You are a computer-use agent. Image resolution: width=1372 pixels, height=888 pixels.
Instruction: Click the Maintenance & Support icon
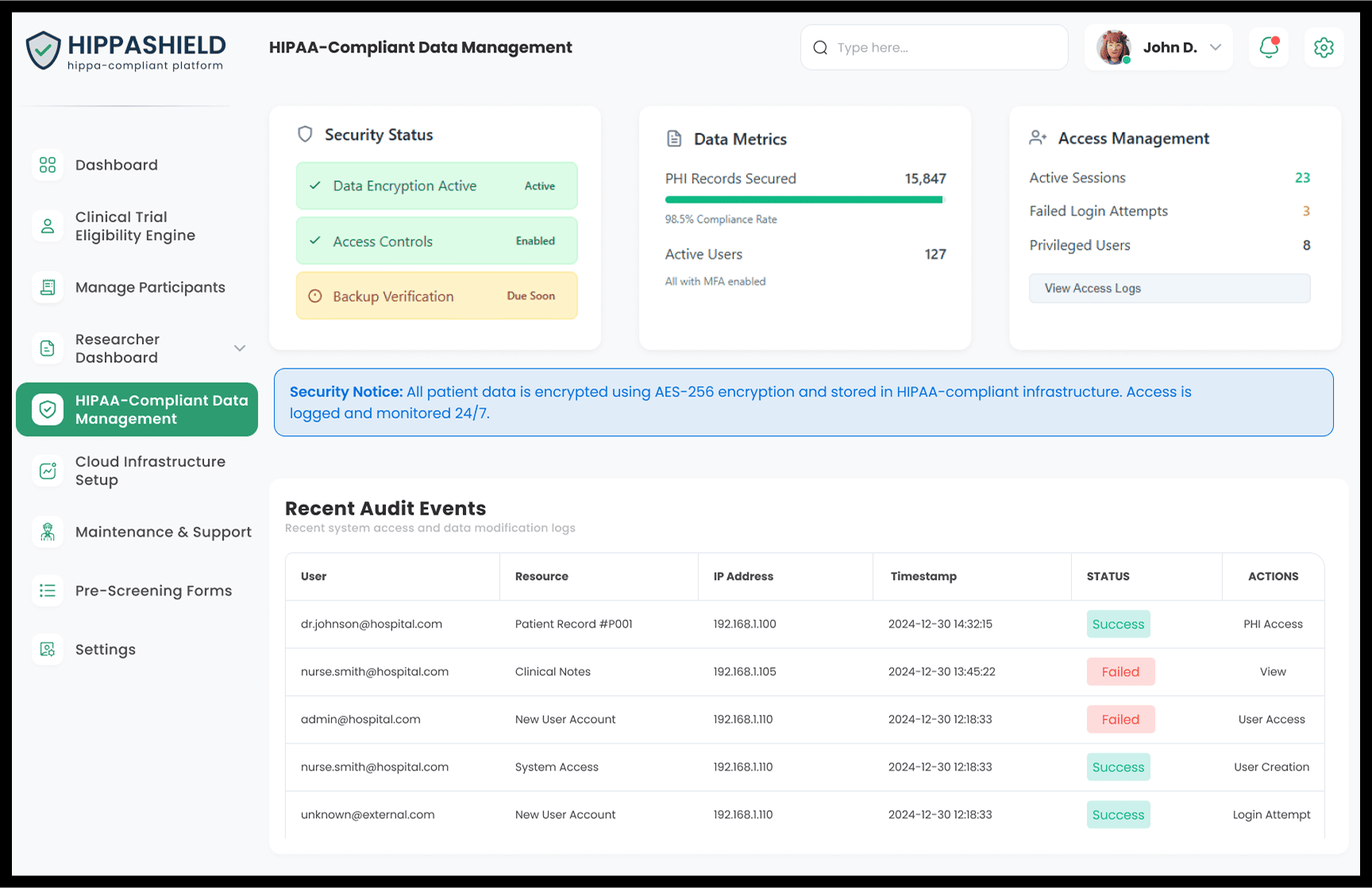48,532
